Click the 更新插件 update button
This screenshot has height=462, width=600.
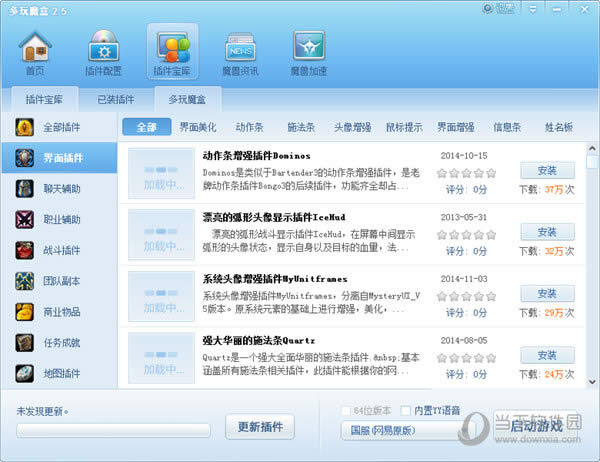tap(259, 427)
